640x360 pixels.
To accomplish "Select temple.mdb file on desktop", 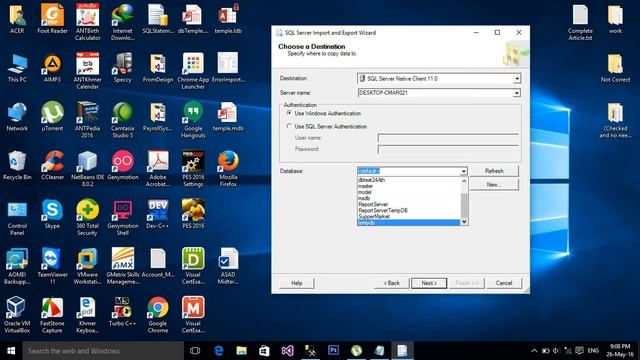I will tap(228, 116).
